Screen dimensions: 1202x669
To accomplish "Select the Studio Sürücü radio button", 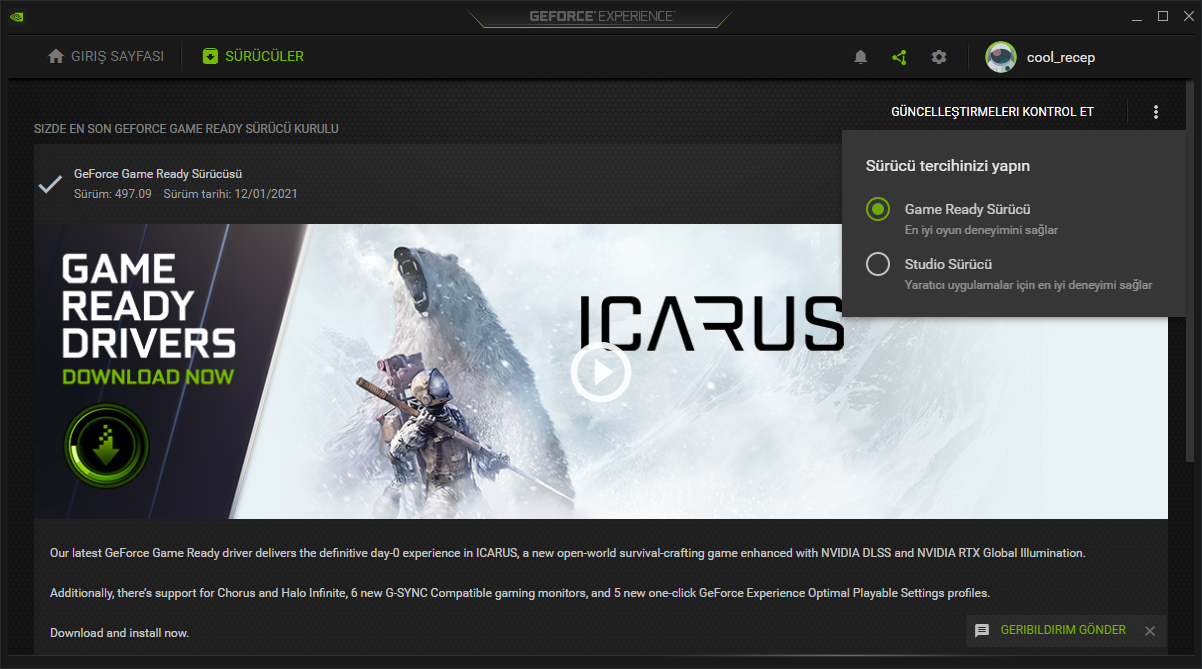I will coord(878,264).
